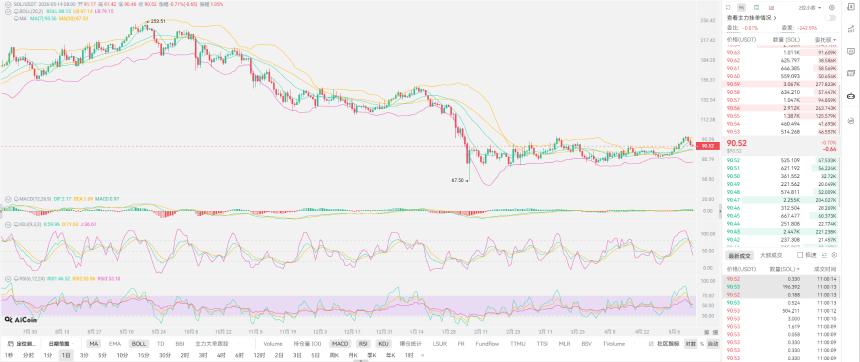Toggle the BOLL indicator button

pyautogui.click(x=139, y=344)
